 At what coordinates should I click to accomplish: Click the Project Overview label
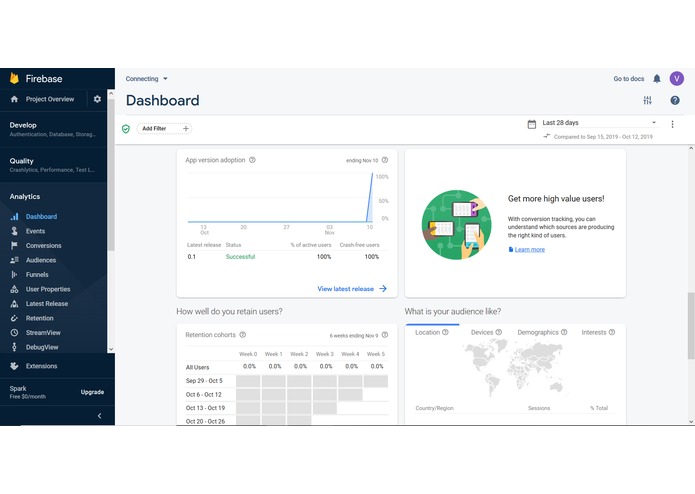[50, 99]
